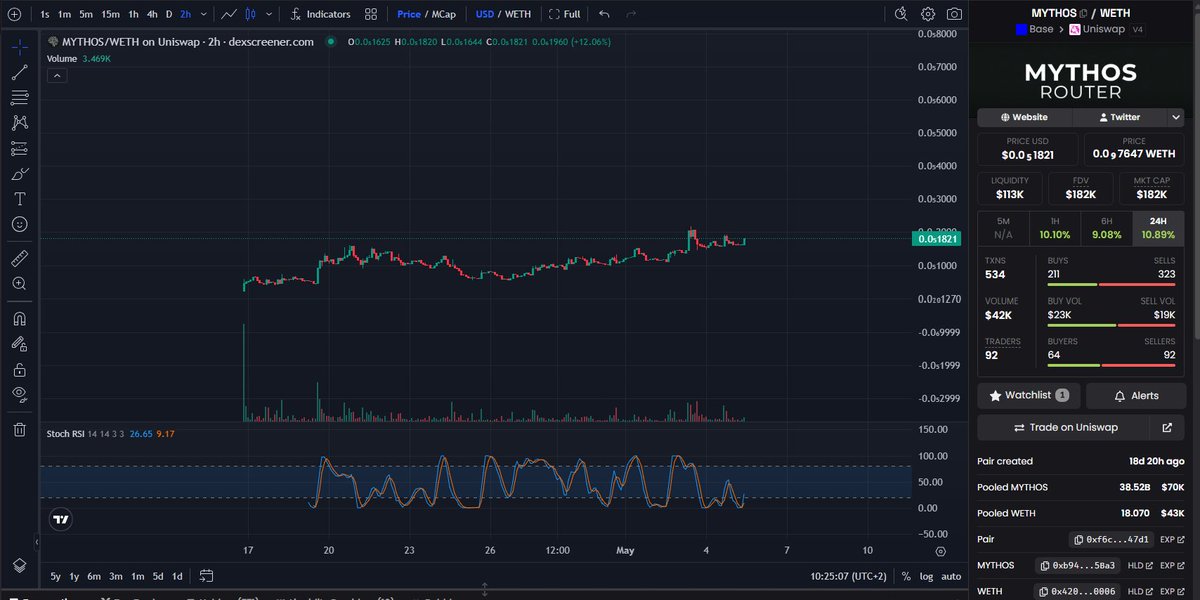This screenshot has width=1200, height=600.
Task: Select the 6H price change tab
Action: coord(1107,228)
